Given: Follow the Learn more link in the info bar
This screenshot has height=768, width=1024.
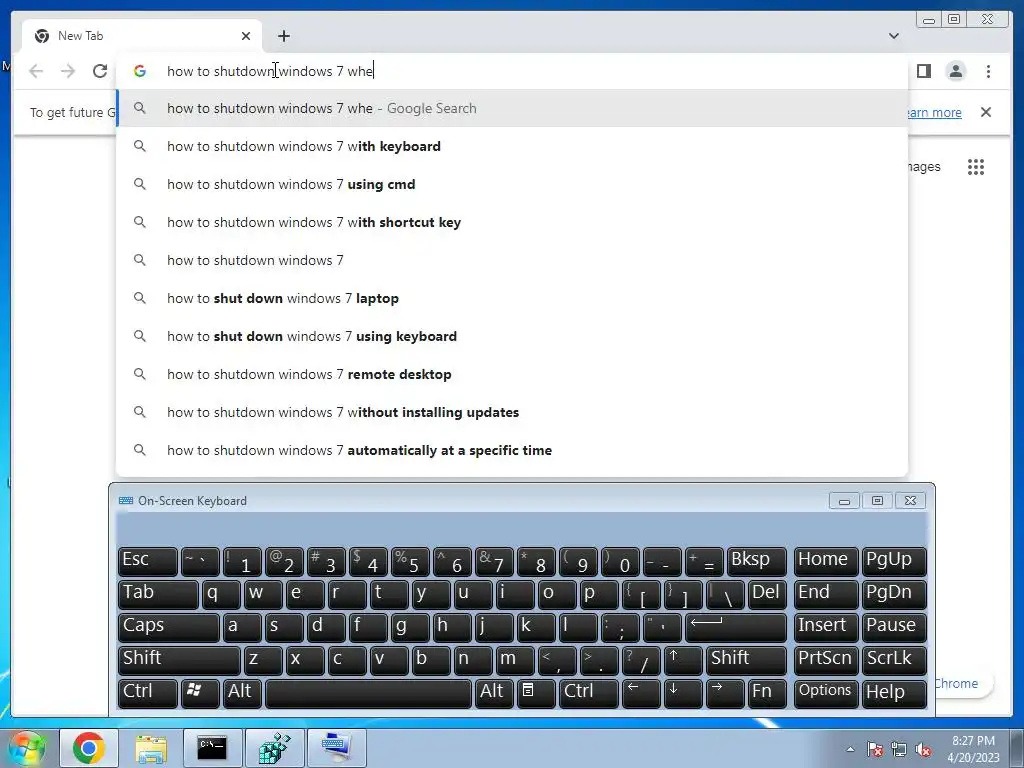Looking at the screenshot, I should coord(935,112).
